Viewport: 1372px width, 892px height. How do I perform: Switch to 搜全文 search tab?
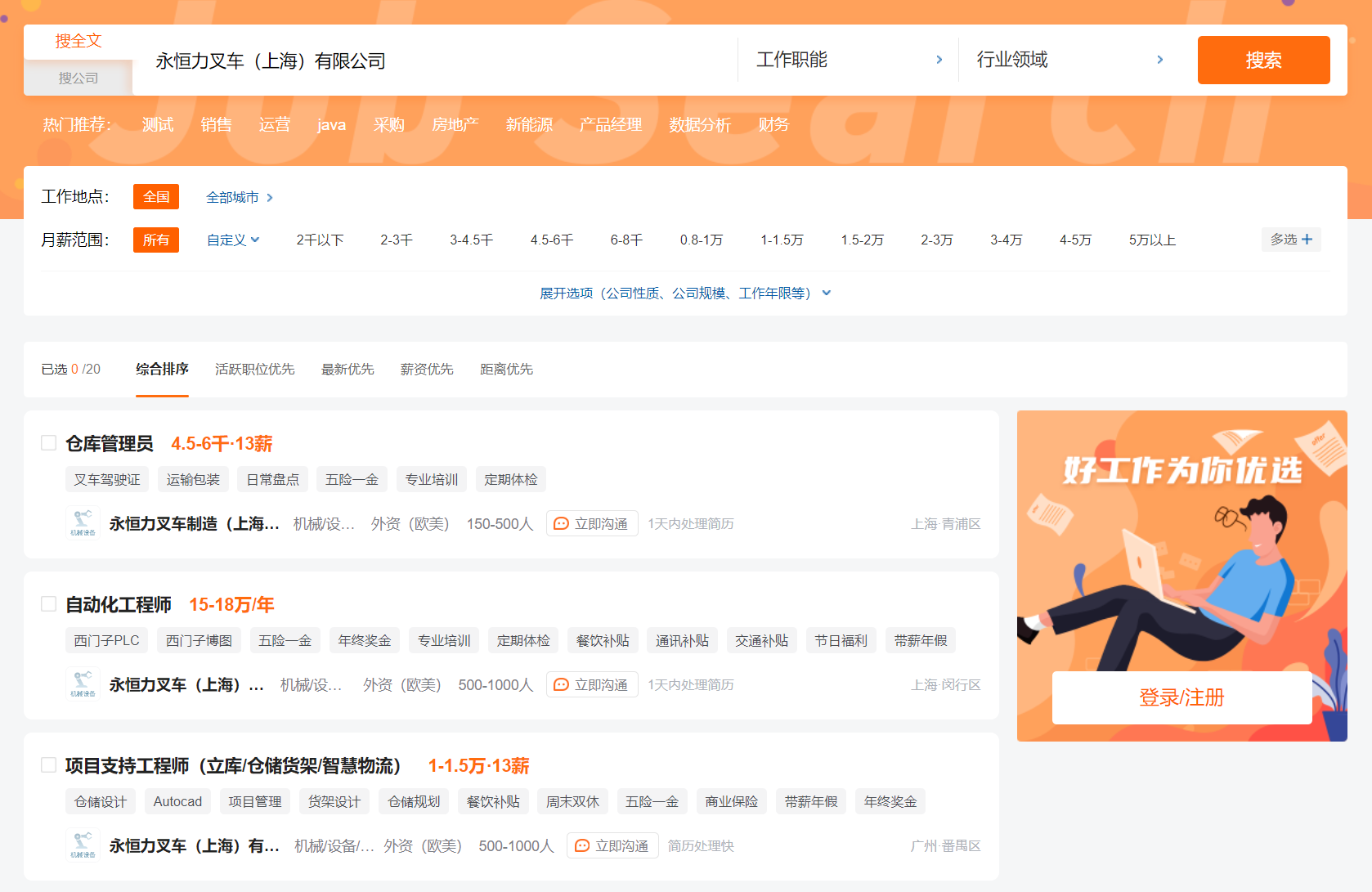tap(78, 41)
